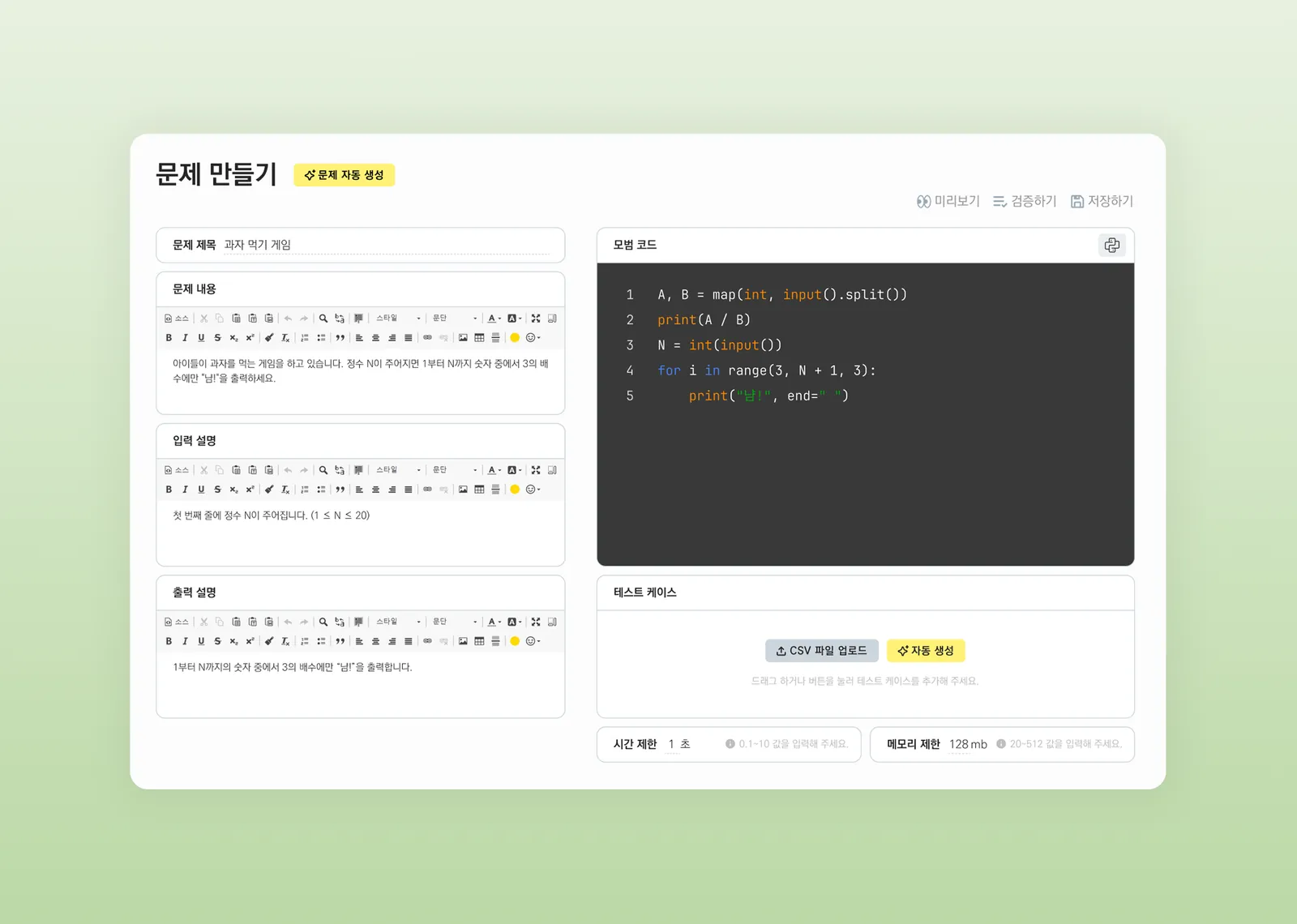Open text color dropdown in 문제 내용 toolbar

click(494, 319)
